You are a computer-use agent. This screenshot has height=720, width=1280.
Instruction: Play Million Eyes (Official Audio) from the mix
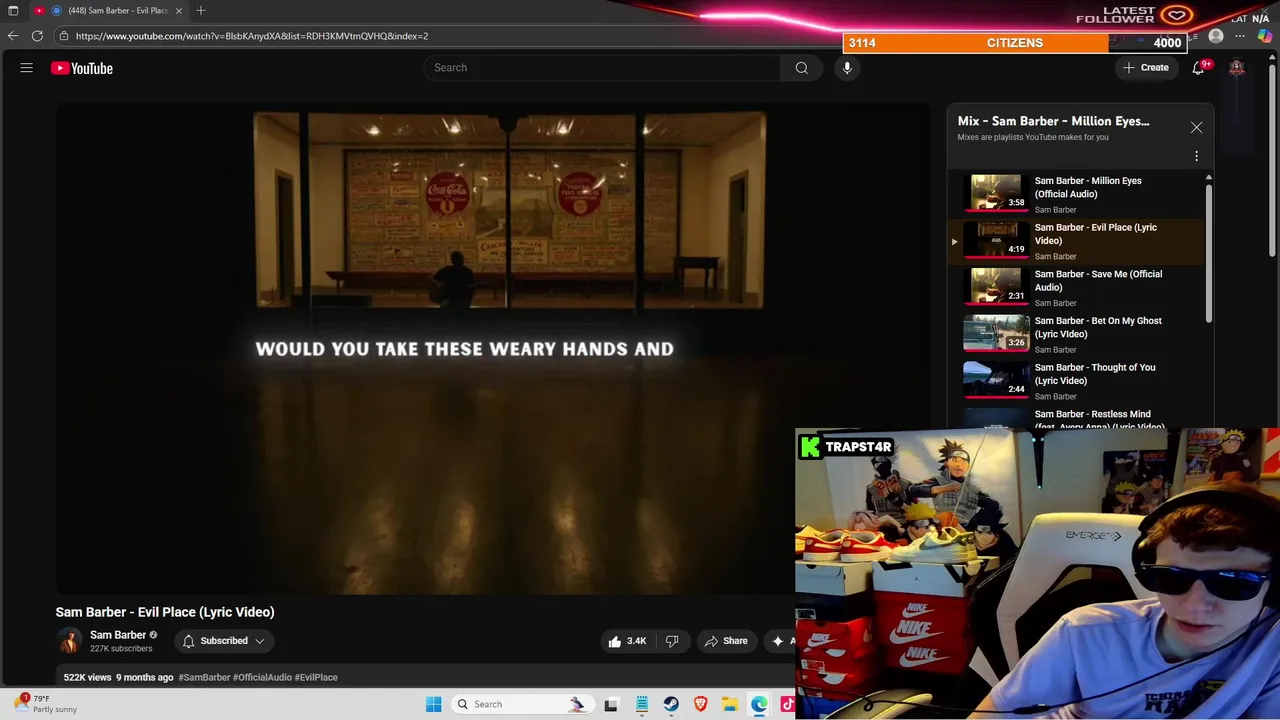coord(1078,194)
